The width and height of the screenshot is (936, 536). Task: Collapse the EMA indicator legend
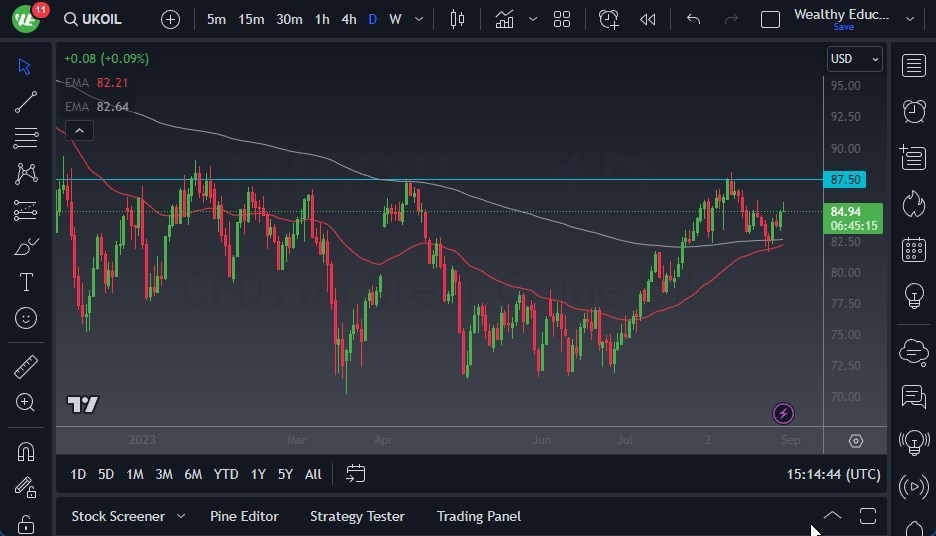tap(79, 130)
